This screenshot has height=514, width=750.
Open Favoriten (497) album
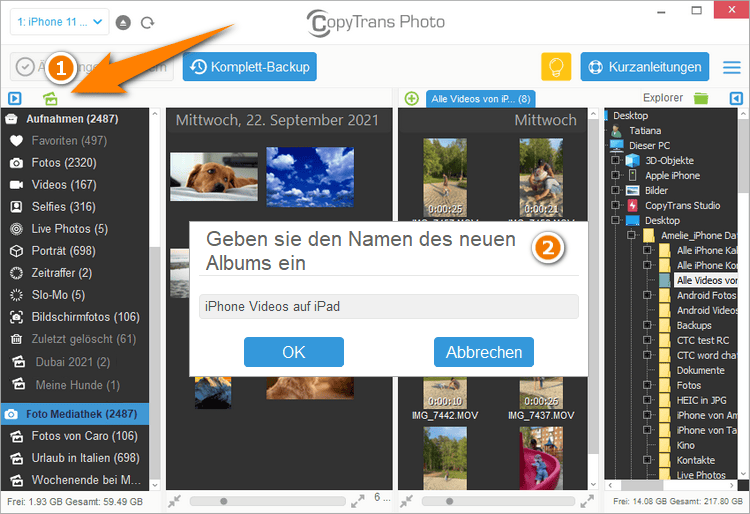tap(75, 141)
